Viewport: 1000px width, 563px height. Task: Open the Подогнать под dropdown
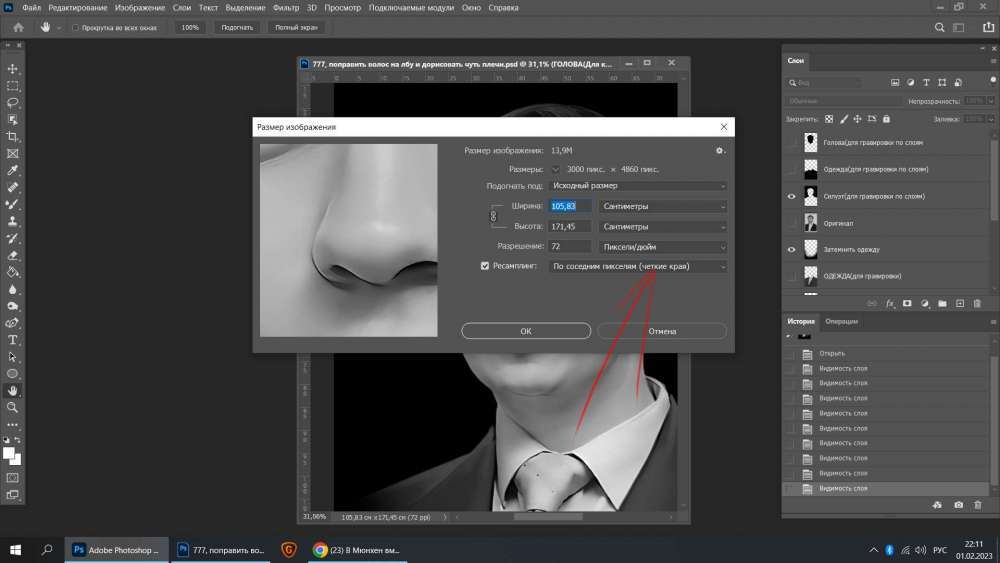pyautogui.click(x=638, y=186)
